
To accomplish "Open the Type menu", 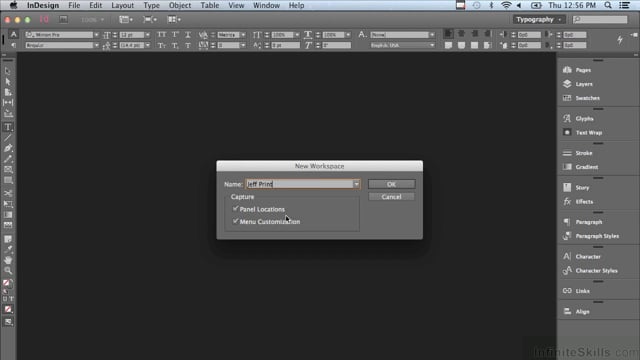I will 151,5.
